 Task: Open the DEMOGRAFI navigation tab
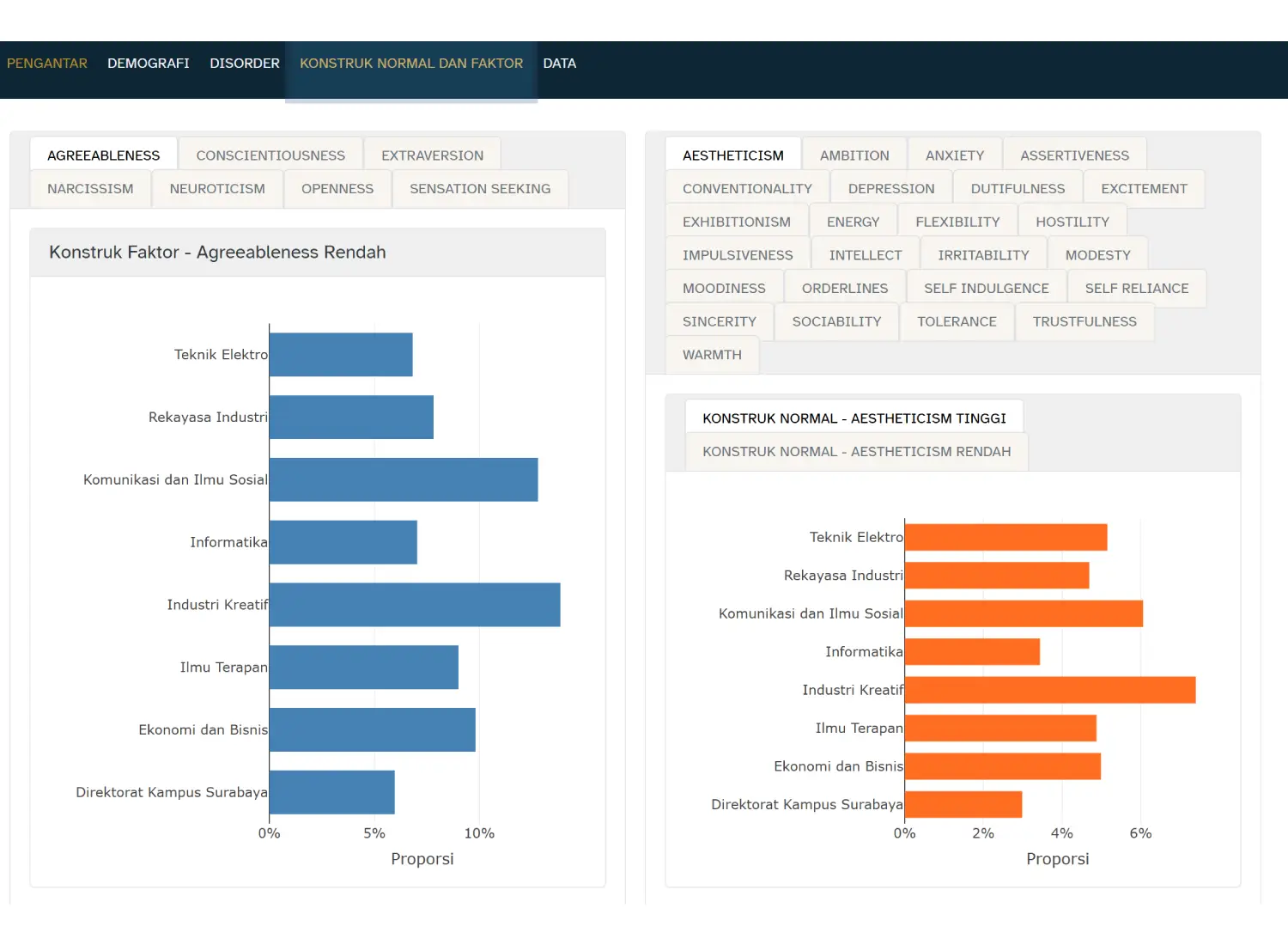point(148,64)
